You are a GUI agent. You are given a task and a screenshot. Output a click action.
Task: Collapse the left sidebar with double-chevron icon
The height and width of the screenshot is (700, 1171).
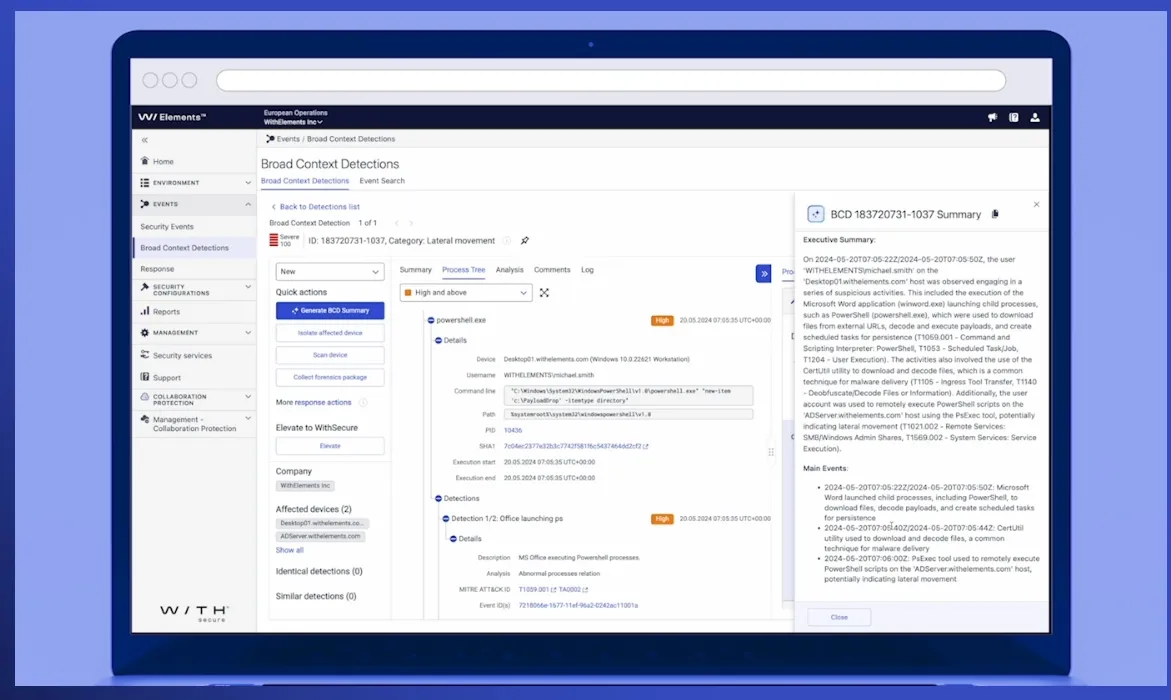(x=145, y=140)
